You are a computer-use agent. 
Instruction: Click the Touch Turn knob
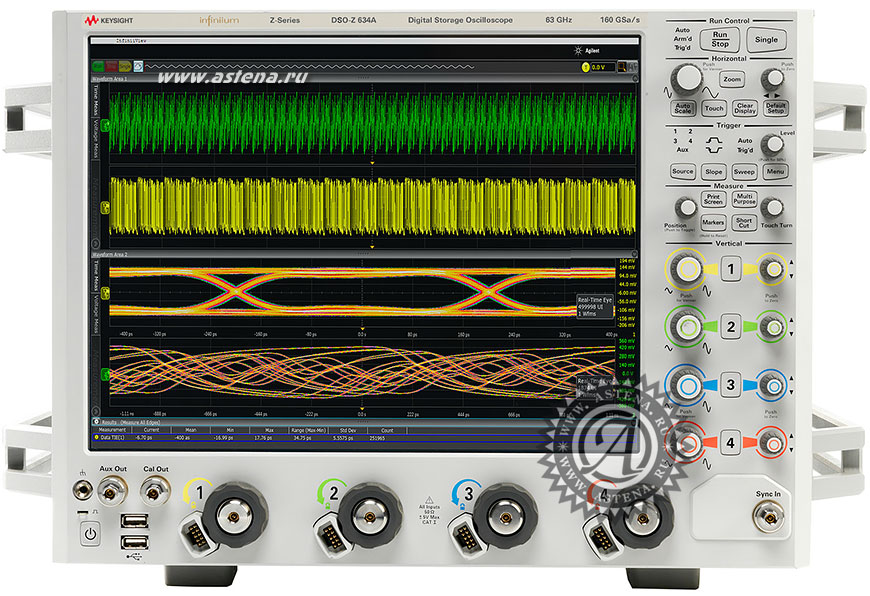(x=772, y=208)
